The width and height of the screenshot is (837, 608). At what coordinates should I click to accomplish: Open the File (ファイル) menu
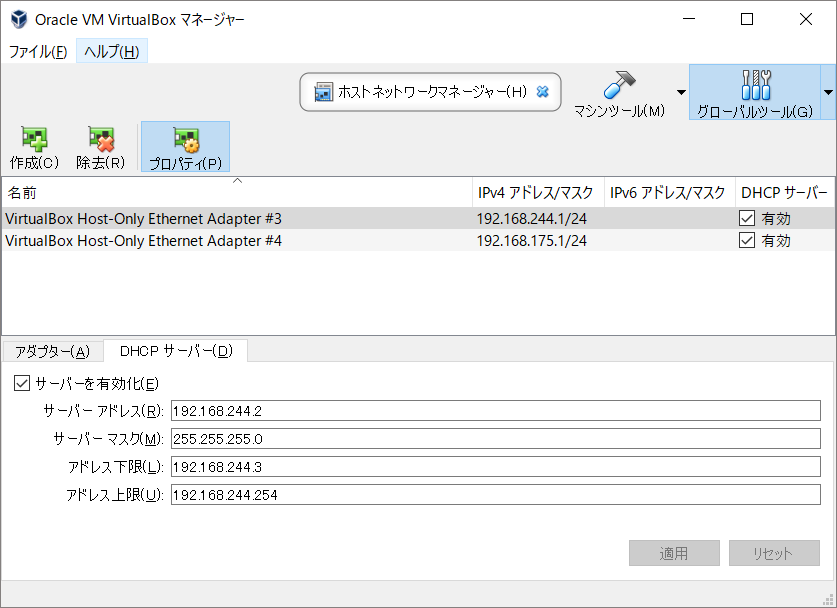tap(37, 52)
